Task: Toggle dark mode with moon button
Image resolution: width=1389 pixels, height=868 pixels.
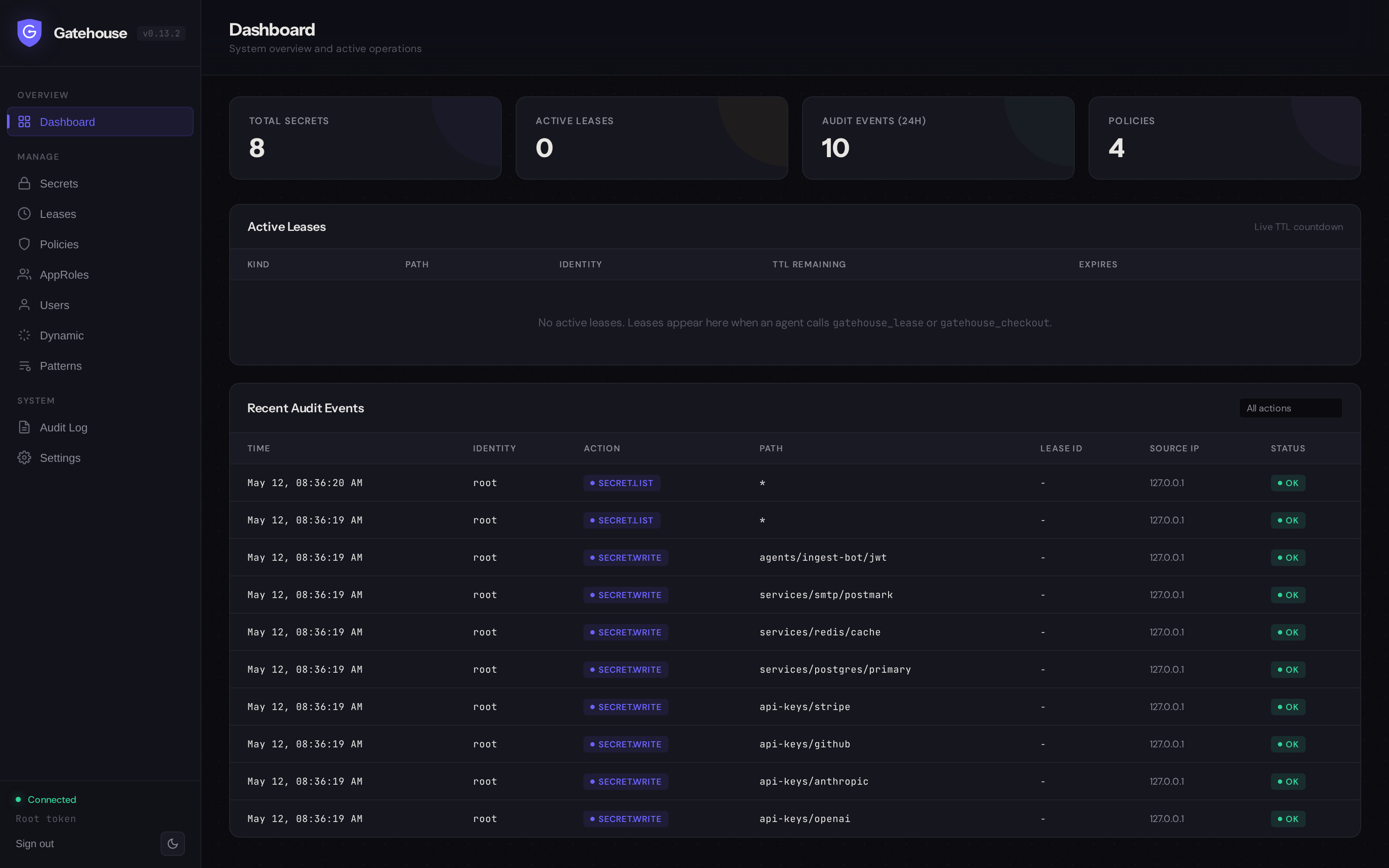Action: click(173, 843)
